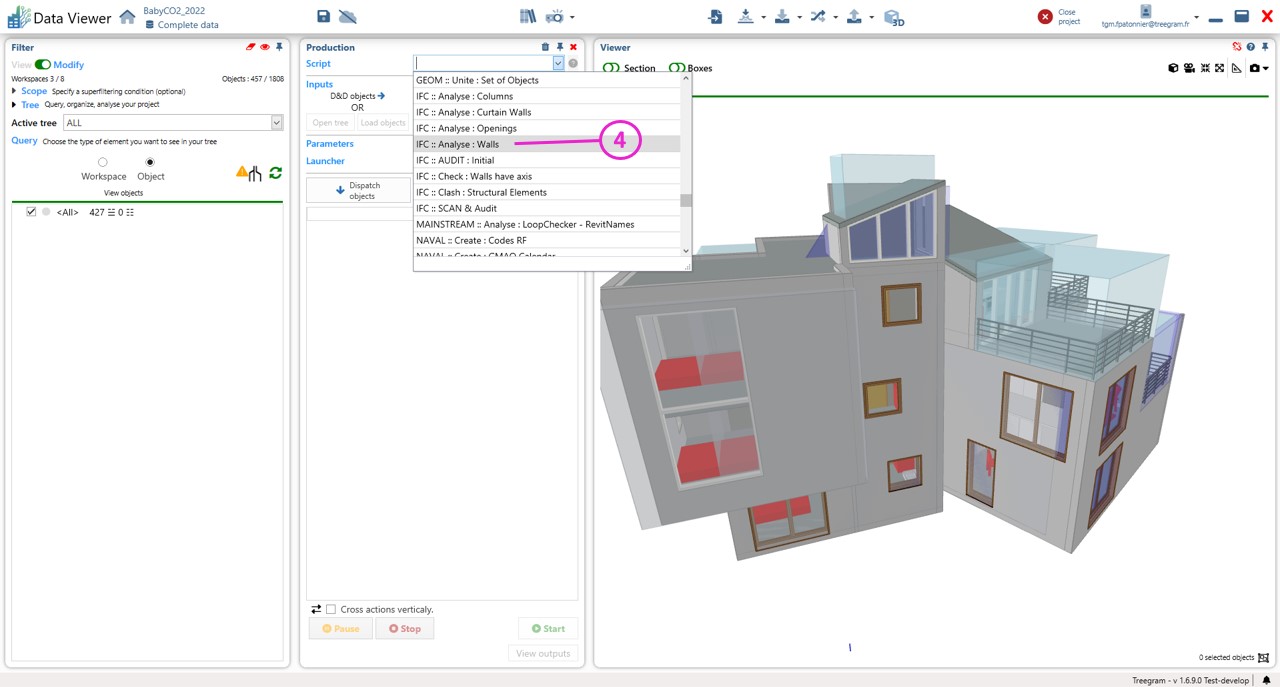Click the trash icon in Production panel
The height and width of the screenshot is (687, 1280).
[545, 47]
